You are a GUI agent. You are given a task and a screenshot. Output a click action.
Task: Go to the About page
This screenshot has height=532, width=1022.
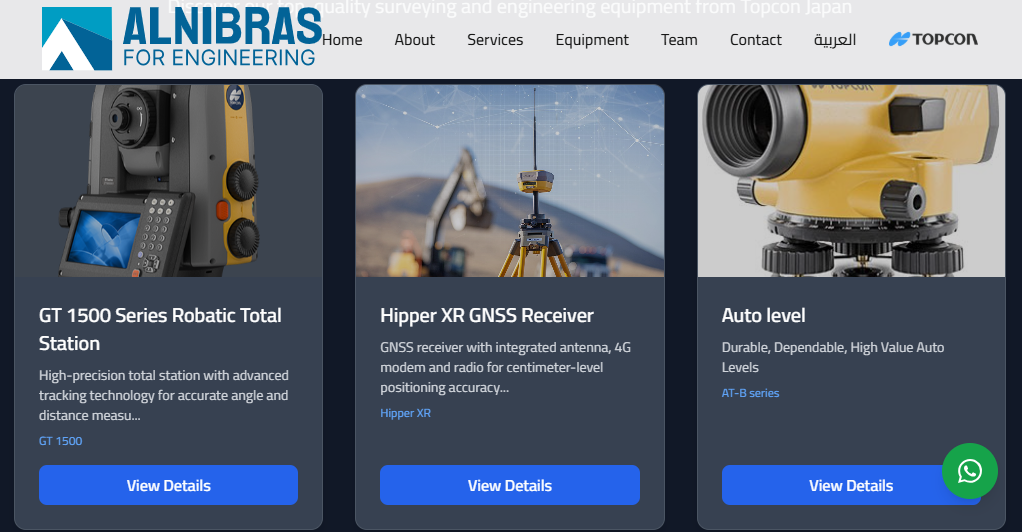[414, 40]
